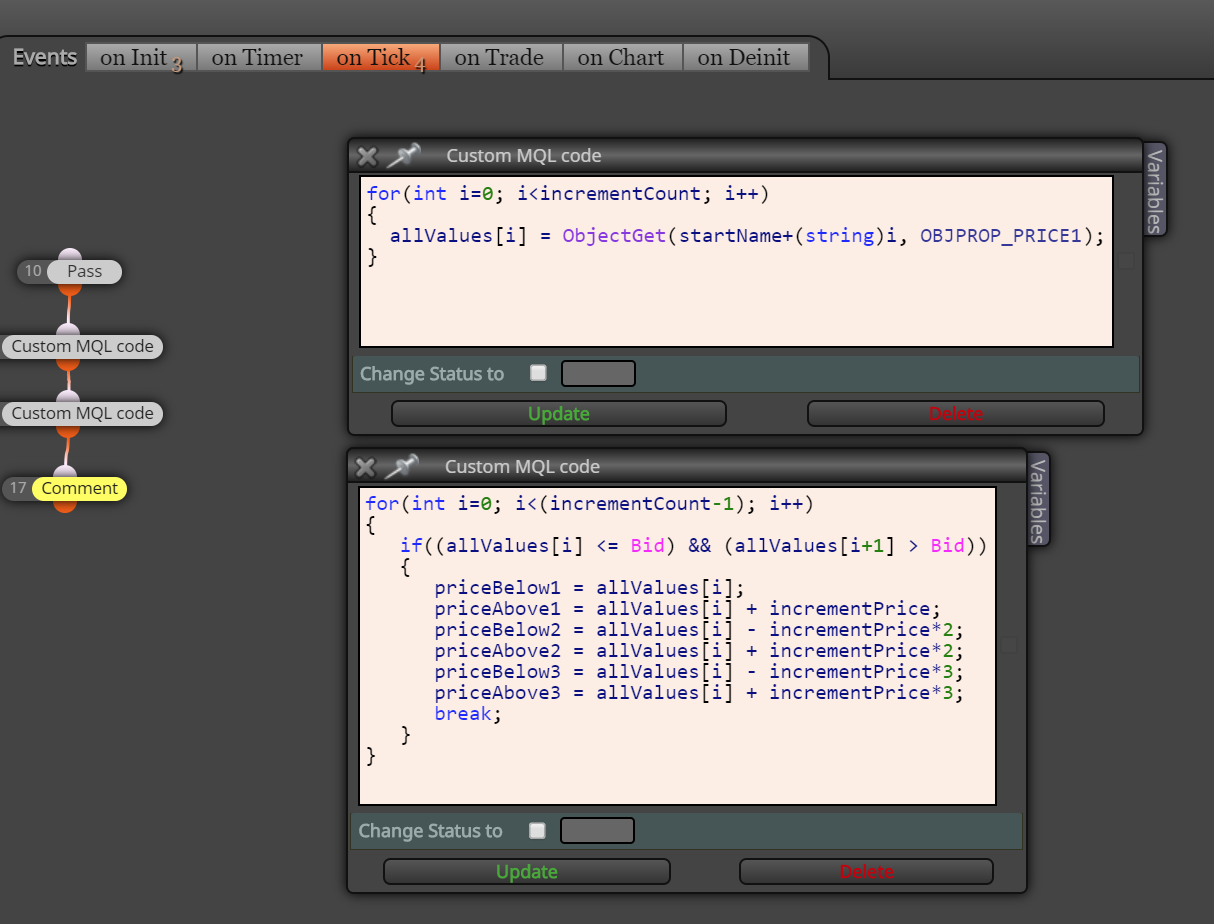Viewport: 1214px width, 924px height.
Task: Switch to the on Timer events tab
Action: click(259, 58)
